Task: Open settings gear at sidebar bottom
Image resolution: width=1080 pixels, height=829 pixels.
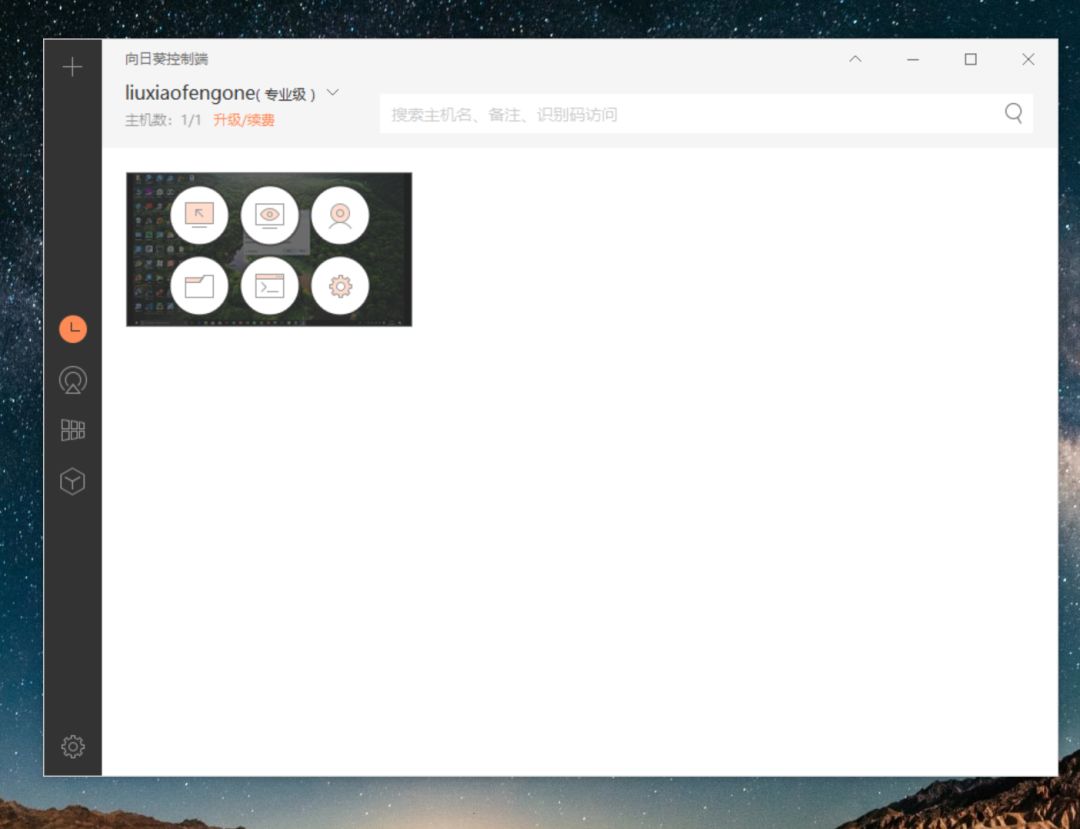Action: coord(73,746)
